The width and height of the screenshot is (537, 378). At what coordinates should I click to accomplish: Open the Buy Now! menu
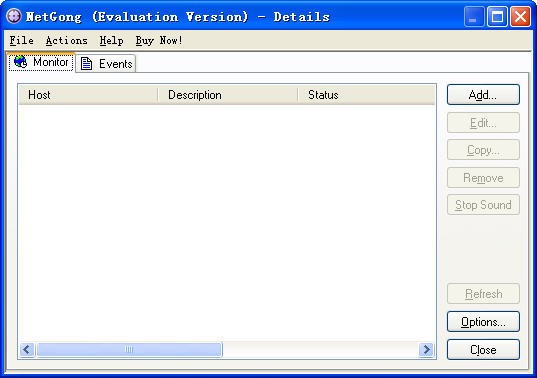click(x=159, y=40)
